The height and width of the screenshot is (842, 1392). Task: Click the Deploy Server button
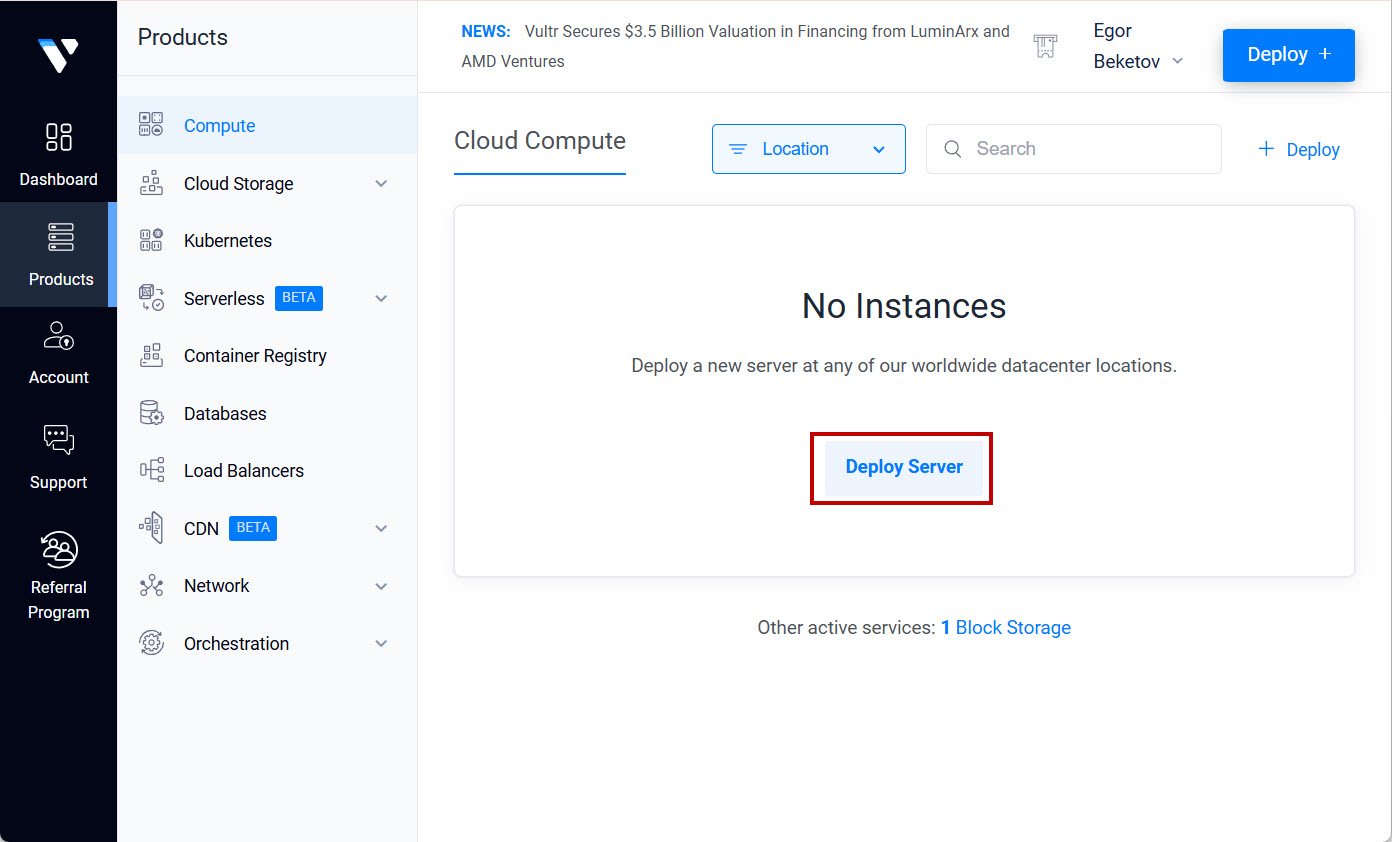click(x=903, y=467)
